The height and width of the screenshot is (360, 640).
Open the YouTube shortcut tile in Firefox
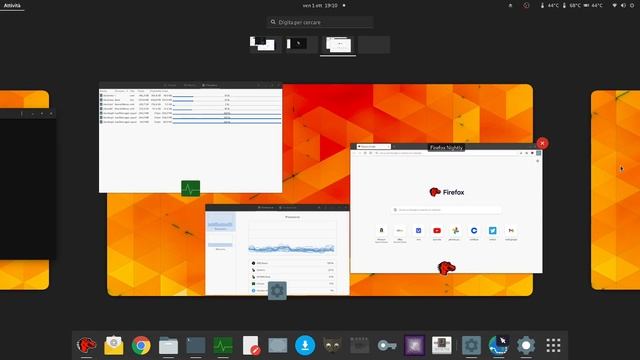[x=437, y=231]
